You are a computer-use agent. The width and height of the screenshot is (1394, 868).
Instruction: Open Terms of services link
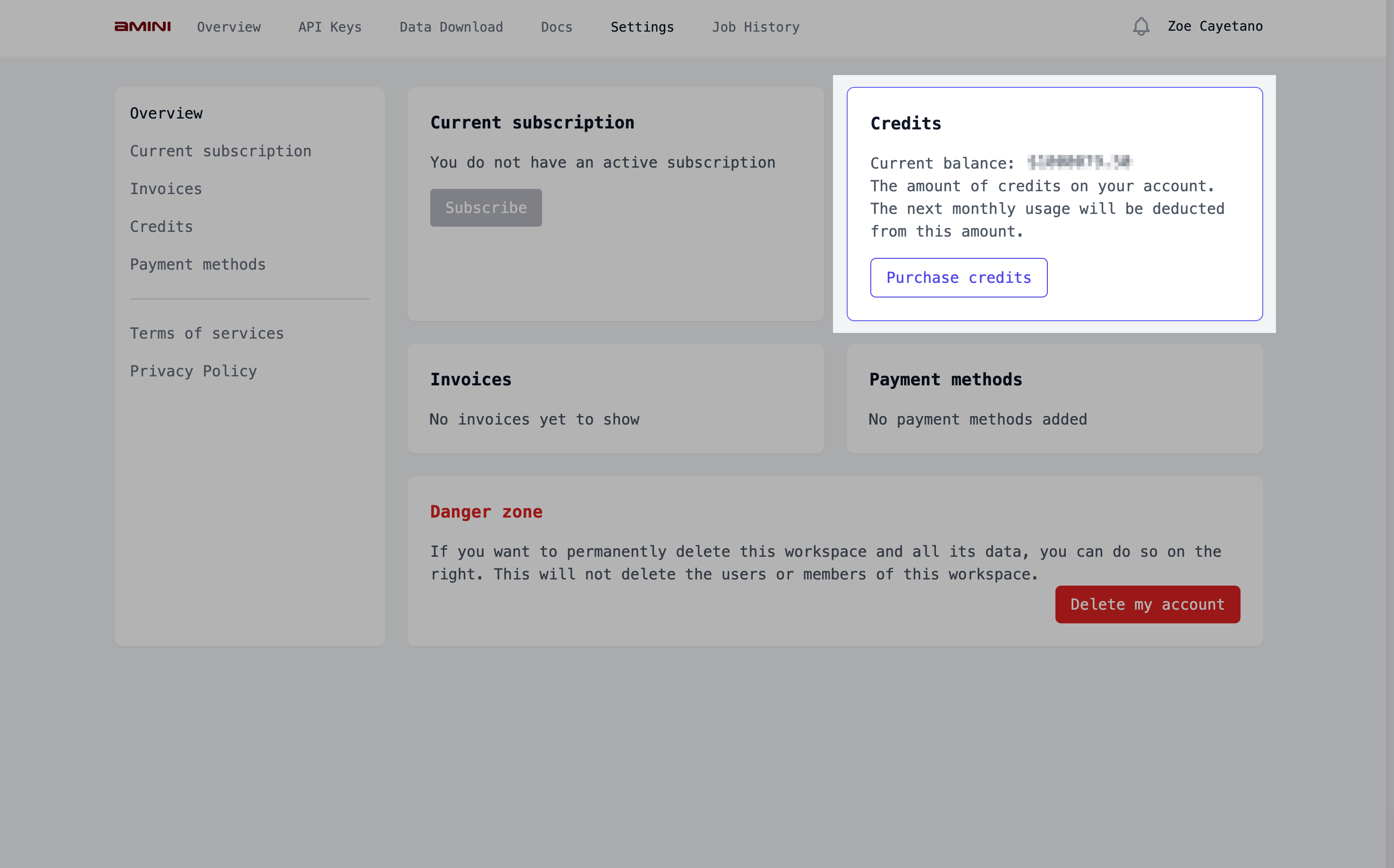(207, 333)
